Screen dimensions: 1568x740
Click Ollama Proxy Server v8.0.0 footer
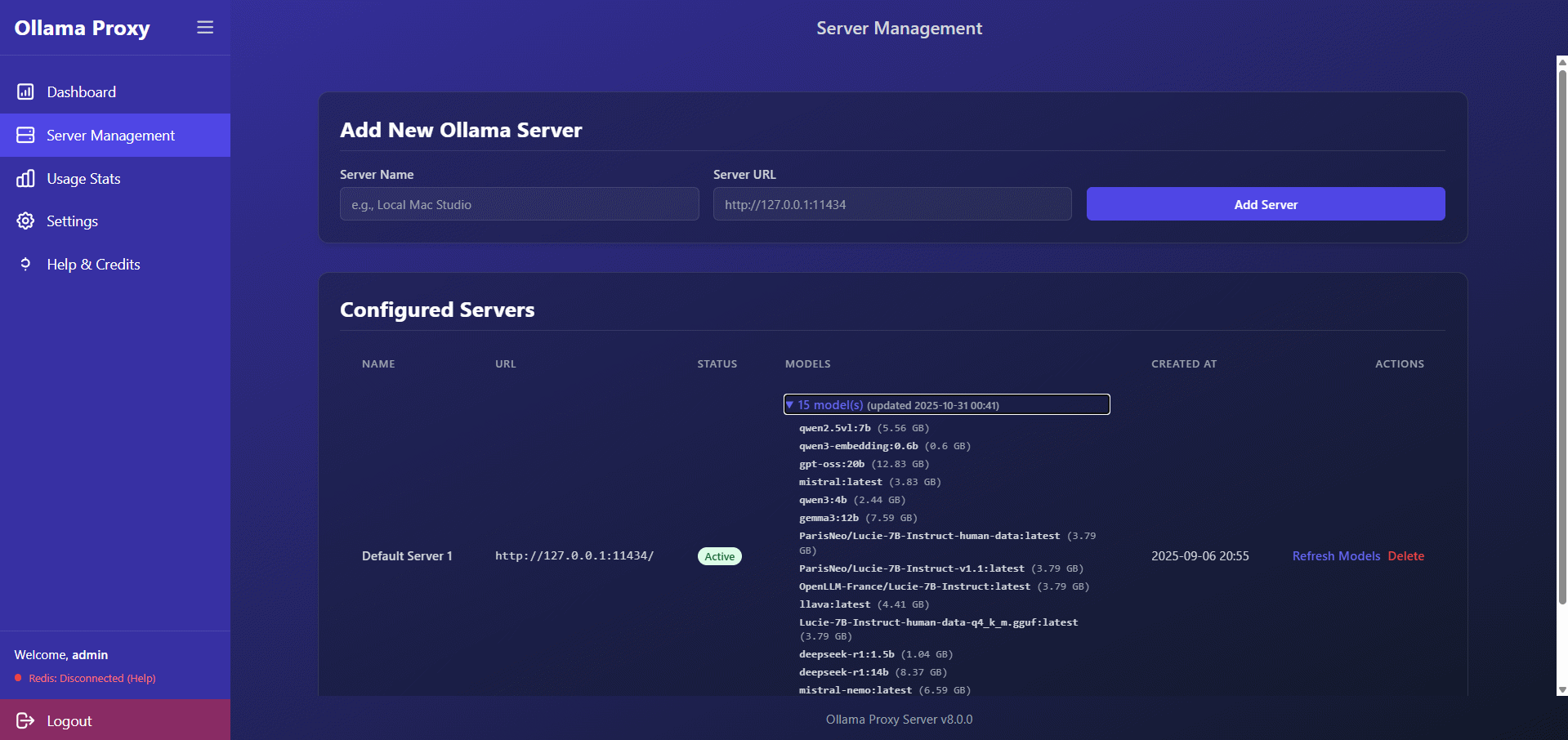[x=899, y=720]
